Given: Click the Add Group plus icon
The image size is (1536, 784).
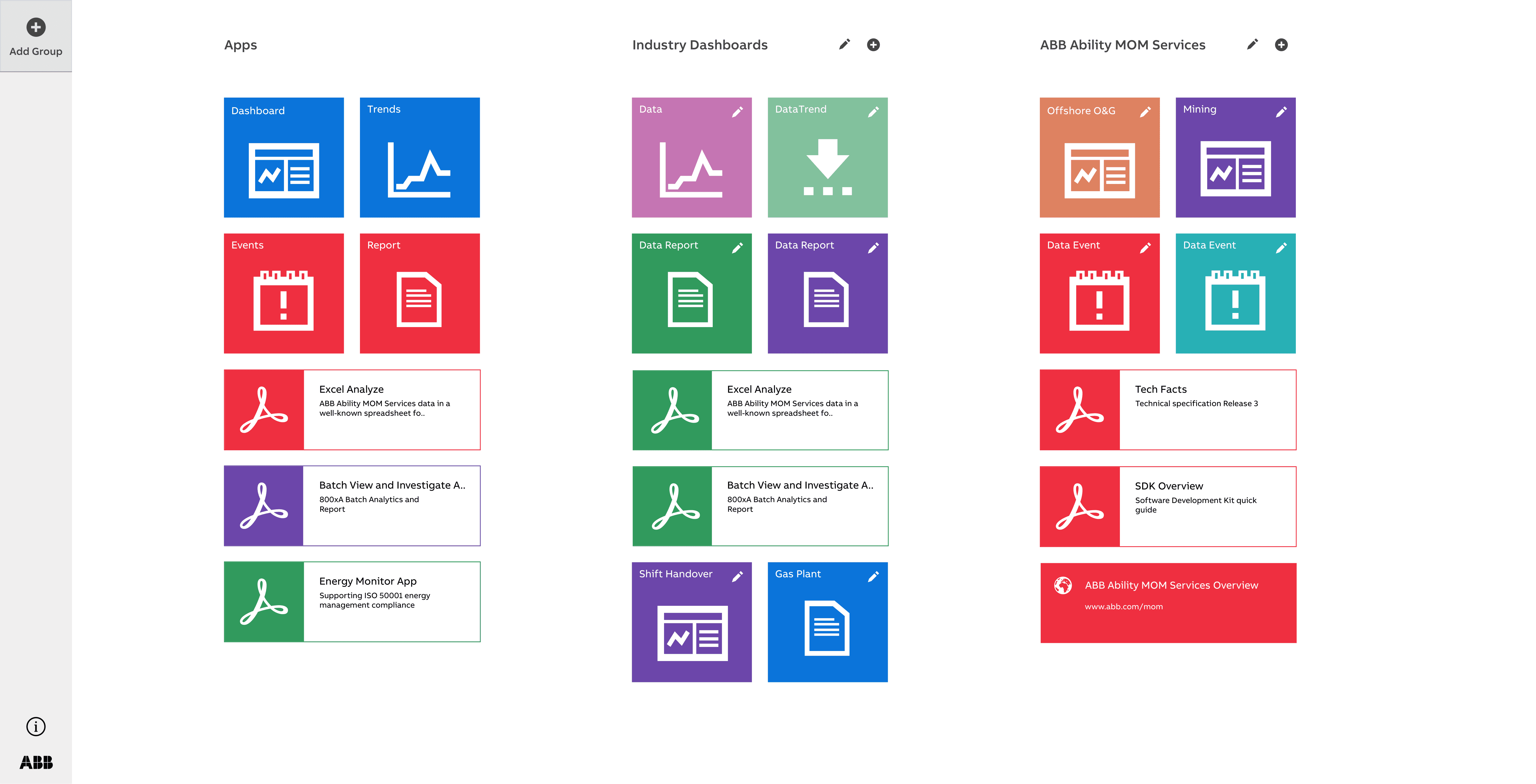Looking at the screenshot, I should click(36, 27).
